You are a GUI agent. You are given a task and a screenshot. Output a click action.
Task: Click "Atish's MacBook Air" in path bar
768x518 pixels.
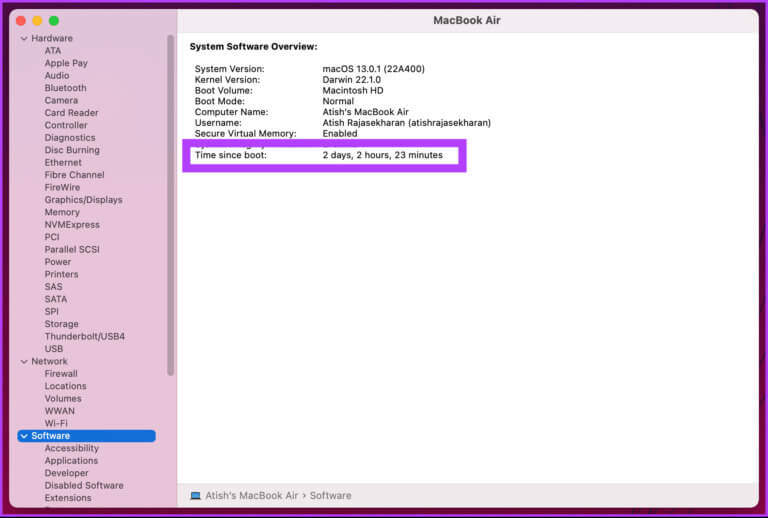point(252,495)
